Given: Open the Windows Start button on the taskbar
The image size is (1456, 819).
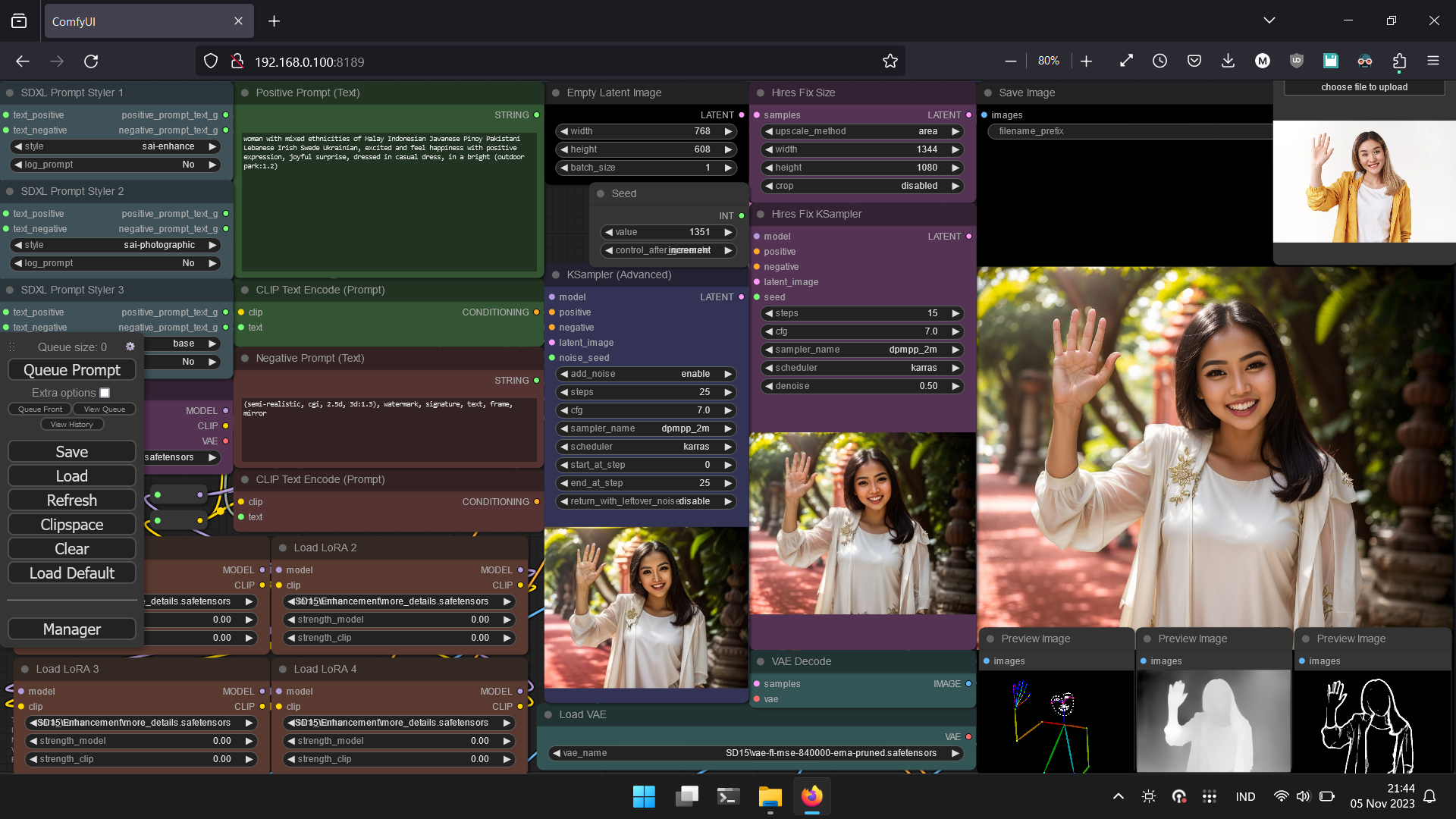Looking at the screenshot, I should (x=644, y=796).
